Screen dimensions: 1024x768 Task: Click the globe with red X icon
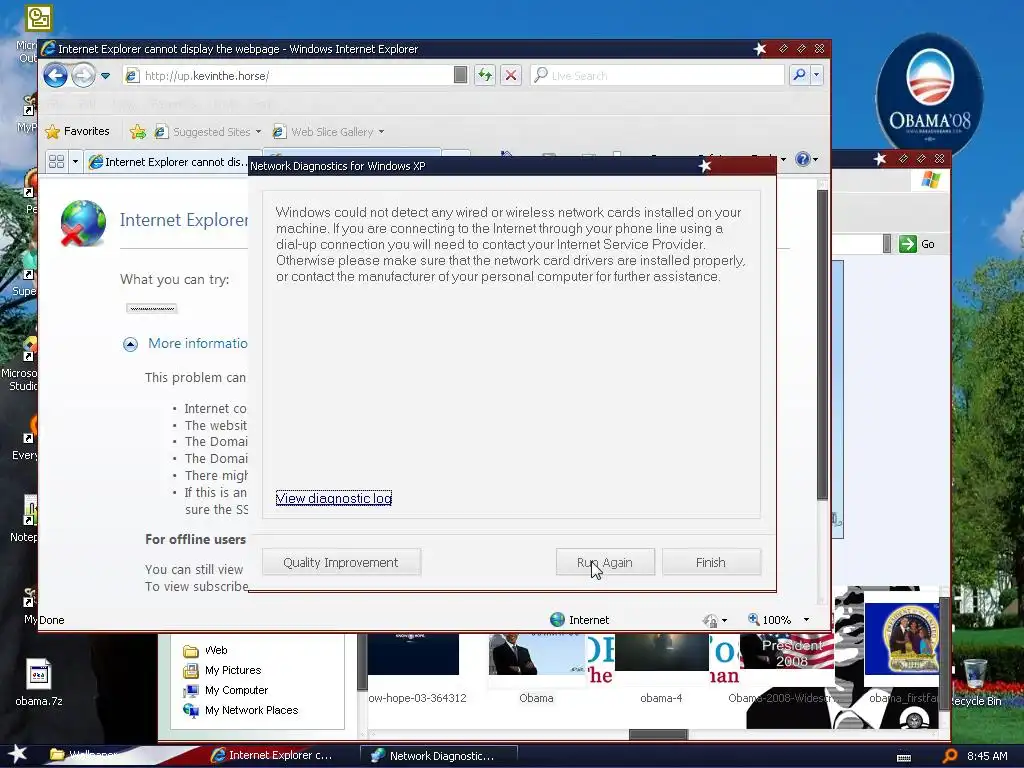click(x=83, y=223)
